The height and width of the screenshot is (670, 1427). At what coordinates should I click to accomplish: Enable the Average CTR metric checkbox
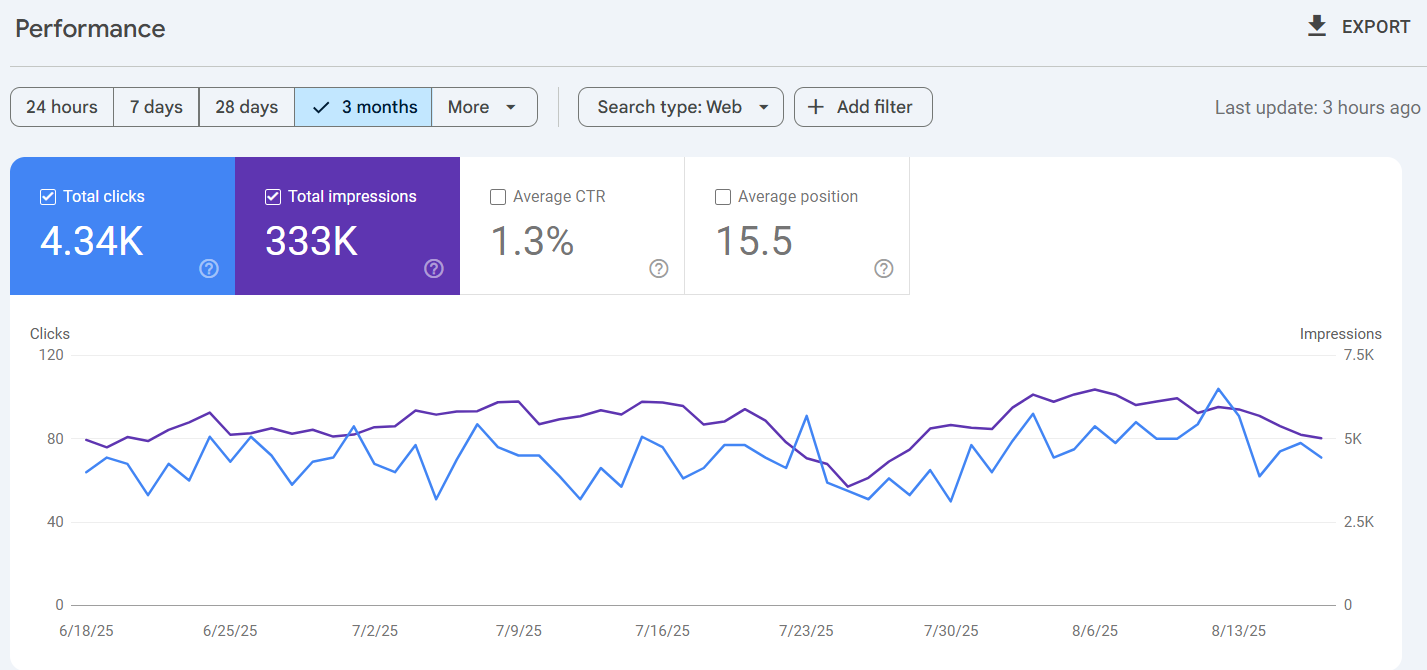click(x=498, y=197)
